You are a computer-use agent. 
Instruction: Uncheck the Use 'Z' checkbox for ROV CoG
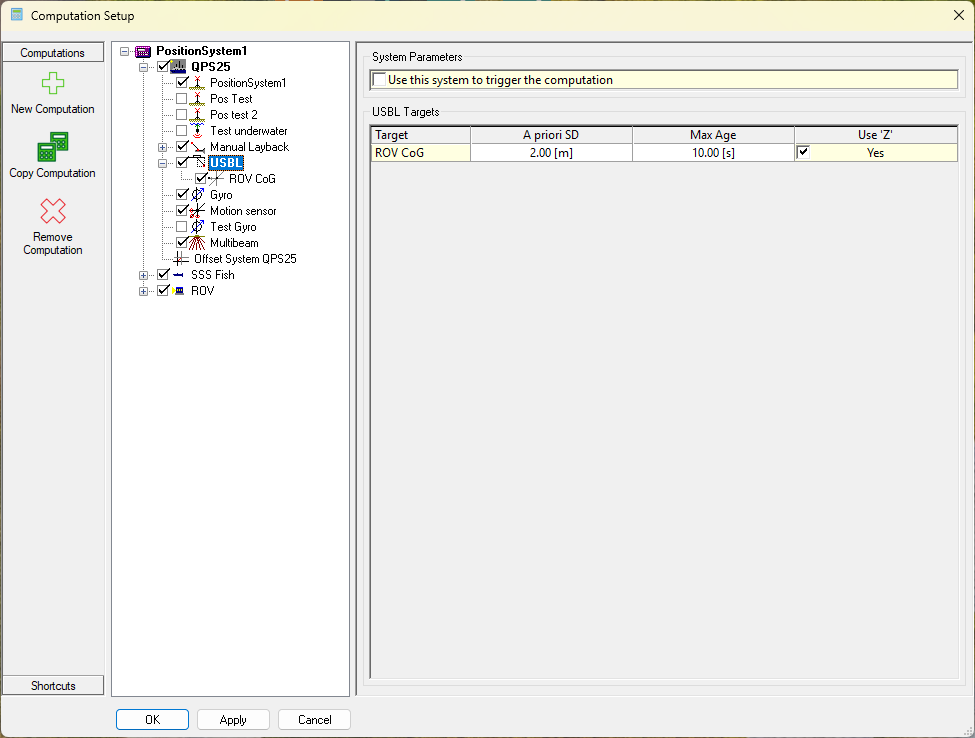point(803,152)
